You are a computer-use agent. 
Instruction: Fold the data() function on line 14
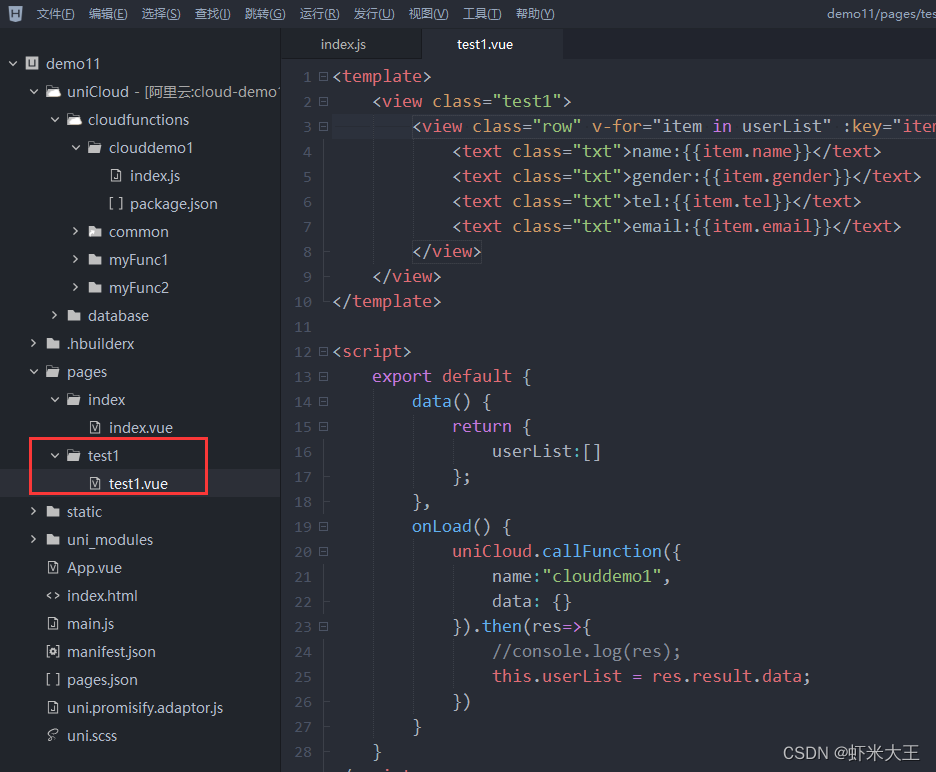pyautogui.click(x=324, y=402)
